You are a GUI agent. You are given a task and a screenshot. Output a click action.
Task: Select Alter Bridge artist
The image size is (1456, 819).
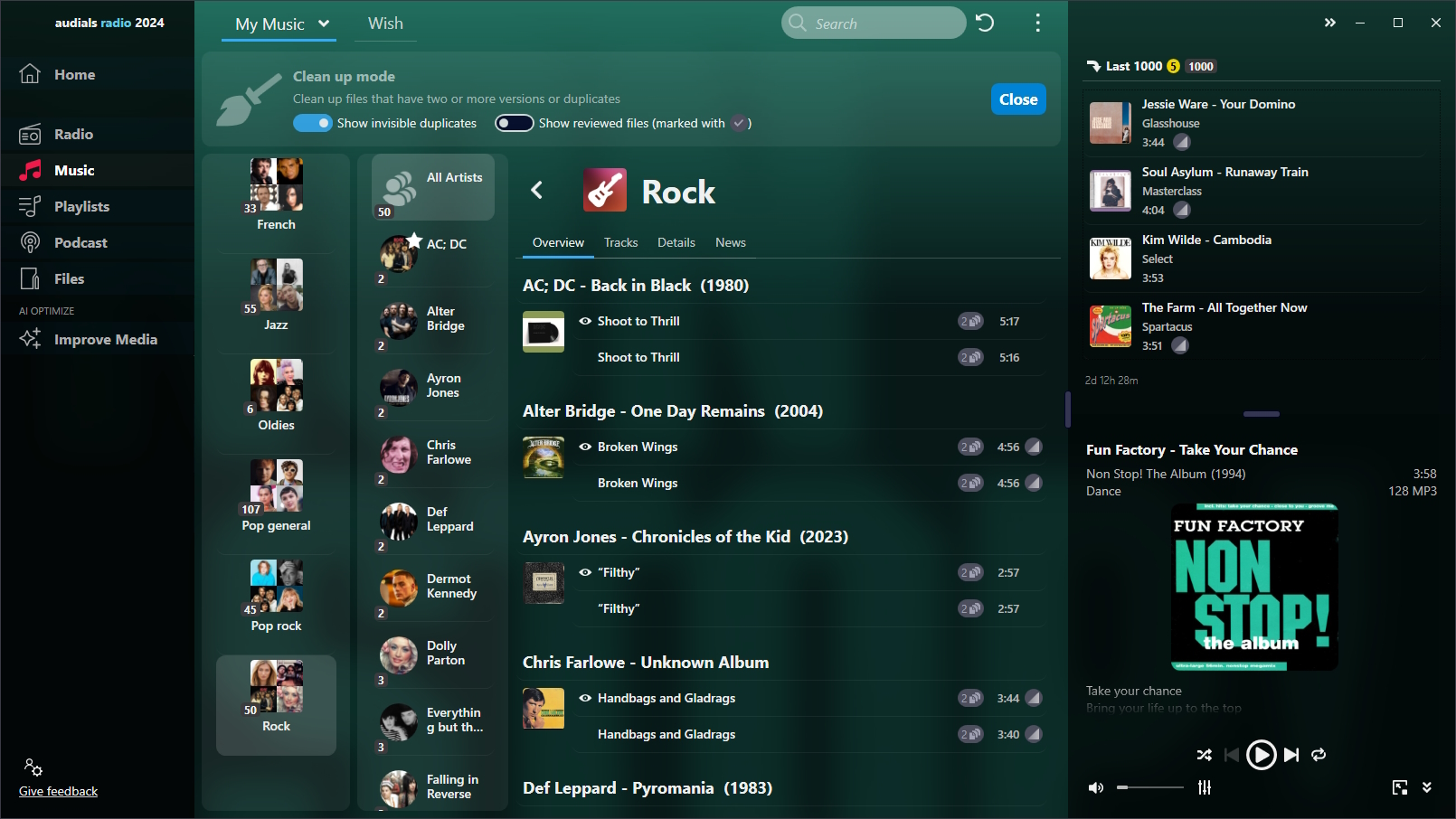433,323
